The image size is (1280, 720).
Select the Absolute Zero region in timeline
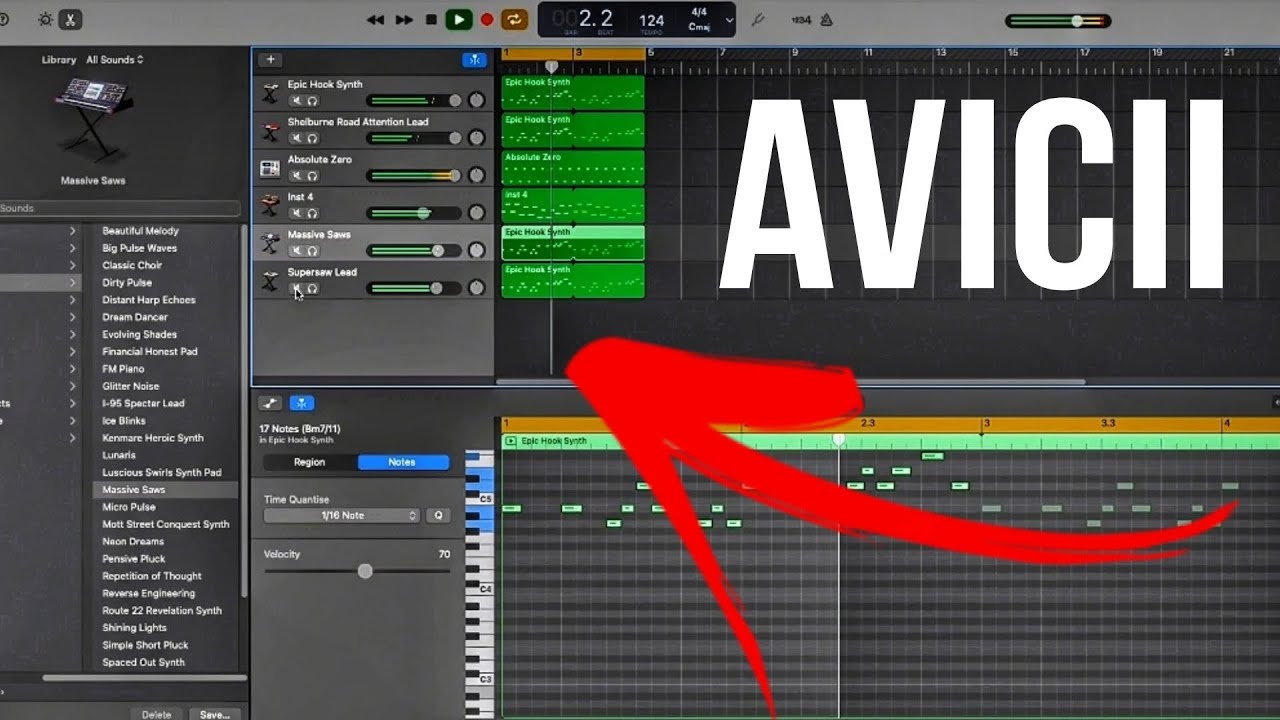(x=573, y=168)
